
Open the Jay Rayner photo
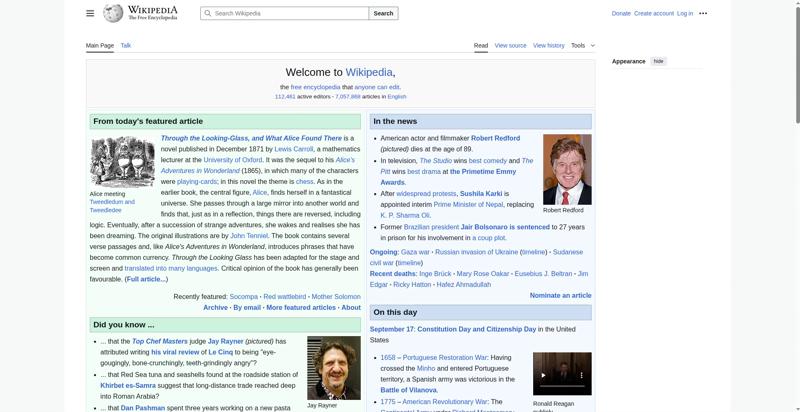(334, 368)
